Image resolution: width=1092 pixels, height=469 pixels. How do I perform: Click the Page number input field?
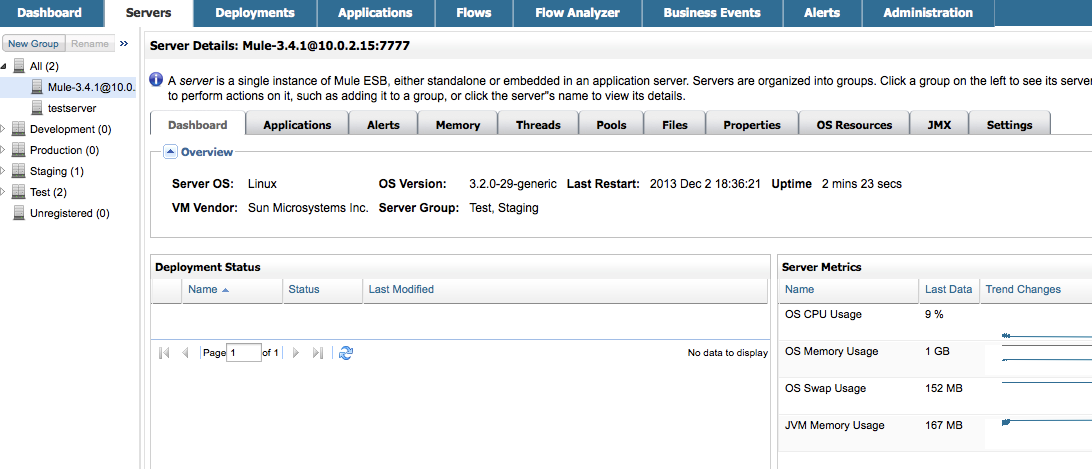(244, 353)
